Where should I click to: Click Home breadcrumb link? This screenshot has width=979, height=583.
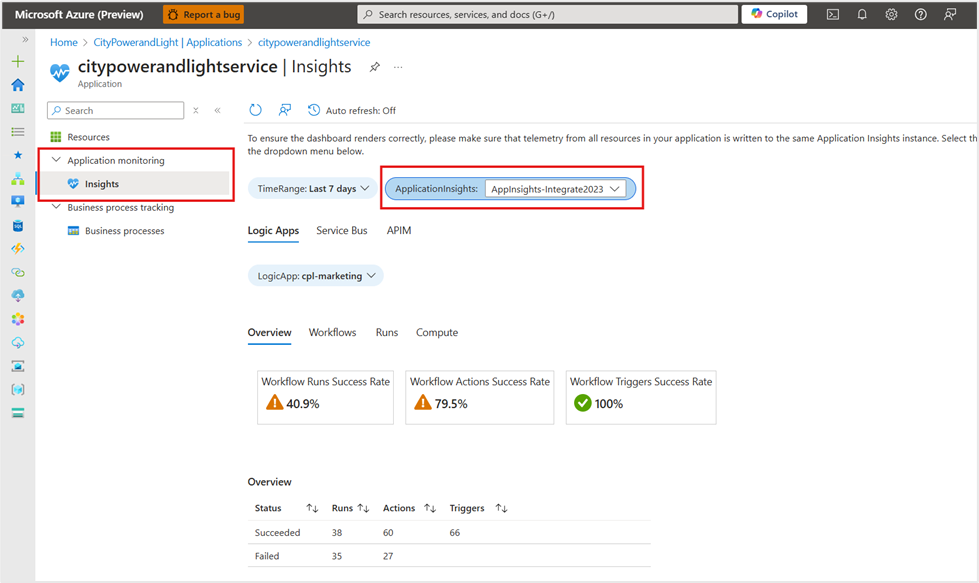tap(64, 42)
